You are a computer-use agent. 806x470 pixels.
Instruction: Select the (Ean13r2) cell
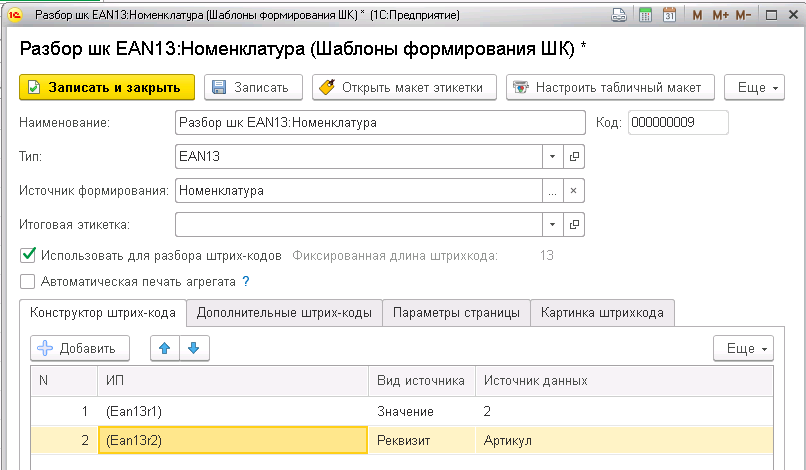[x=233, y=440]
